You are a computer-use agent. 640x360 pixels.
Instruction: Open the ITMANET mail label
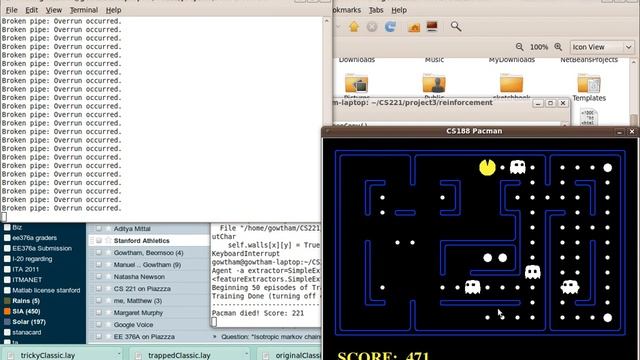point(27,280)
